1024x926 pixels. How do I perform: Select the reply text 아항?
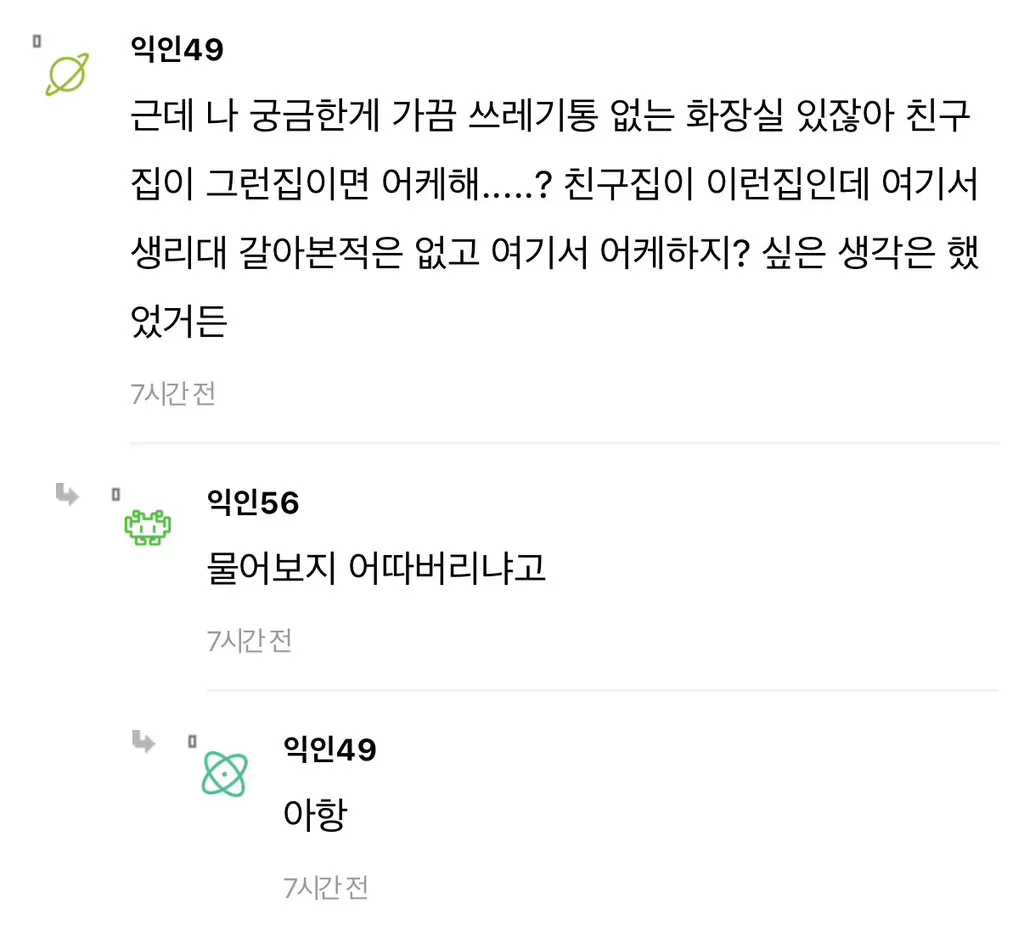315,815
